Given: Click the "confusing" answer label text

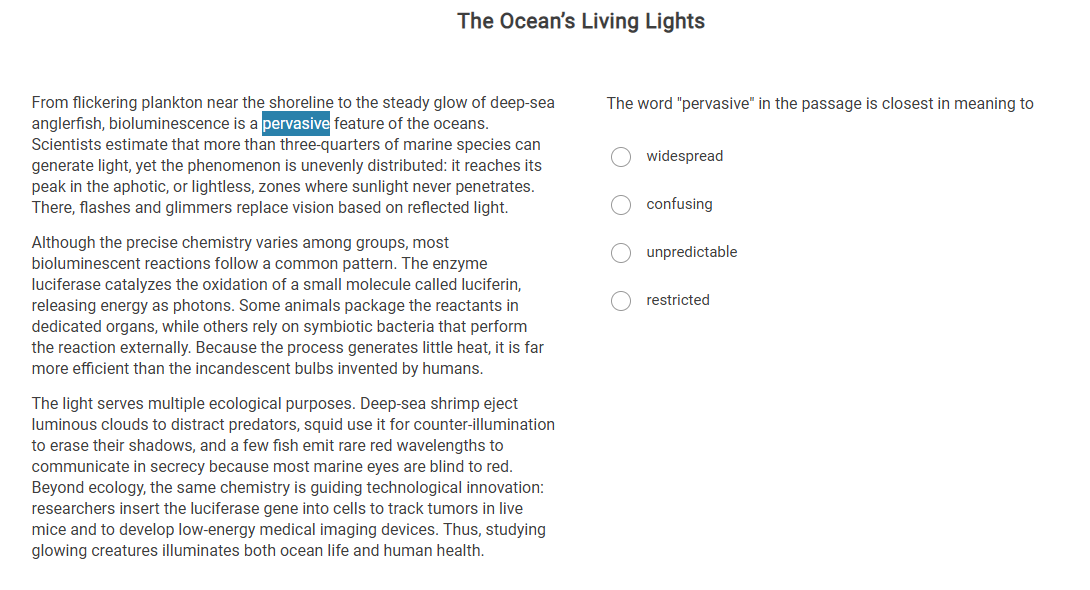Looking at the screenshot, I should click(x=679, y=204).
